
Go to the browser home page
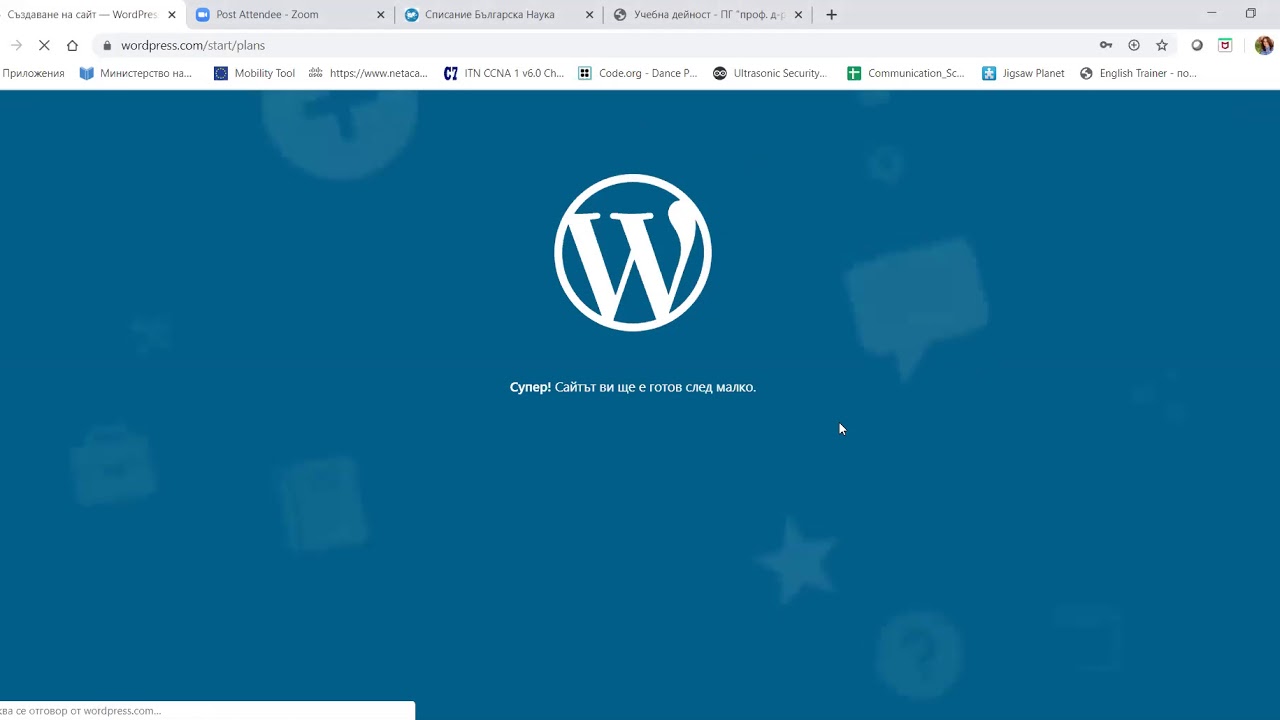[72, 45]
